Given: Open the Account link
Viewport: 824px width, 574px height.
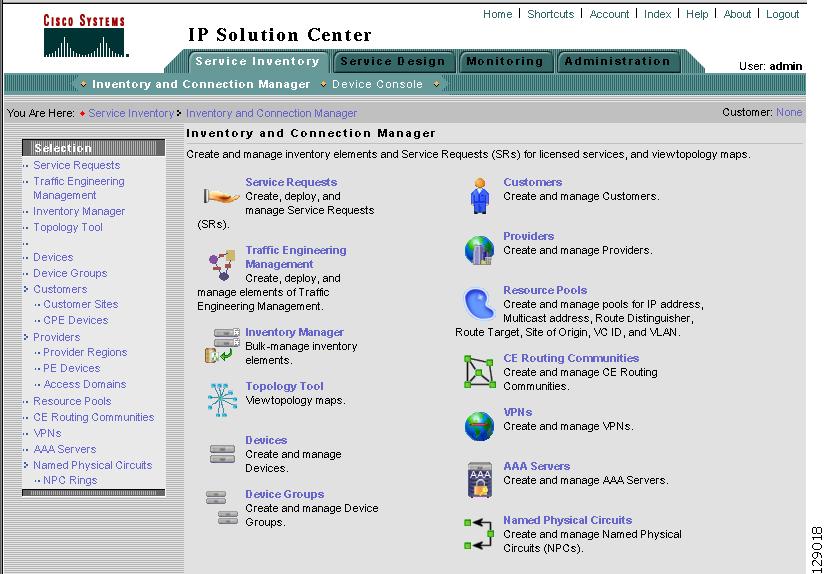Looking at the screenshot, I should pyautogui.click(x=609, y=14).
